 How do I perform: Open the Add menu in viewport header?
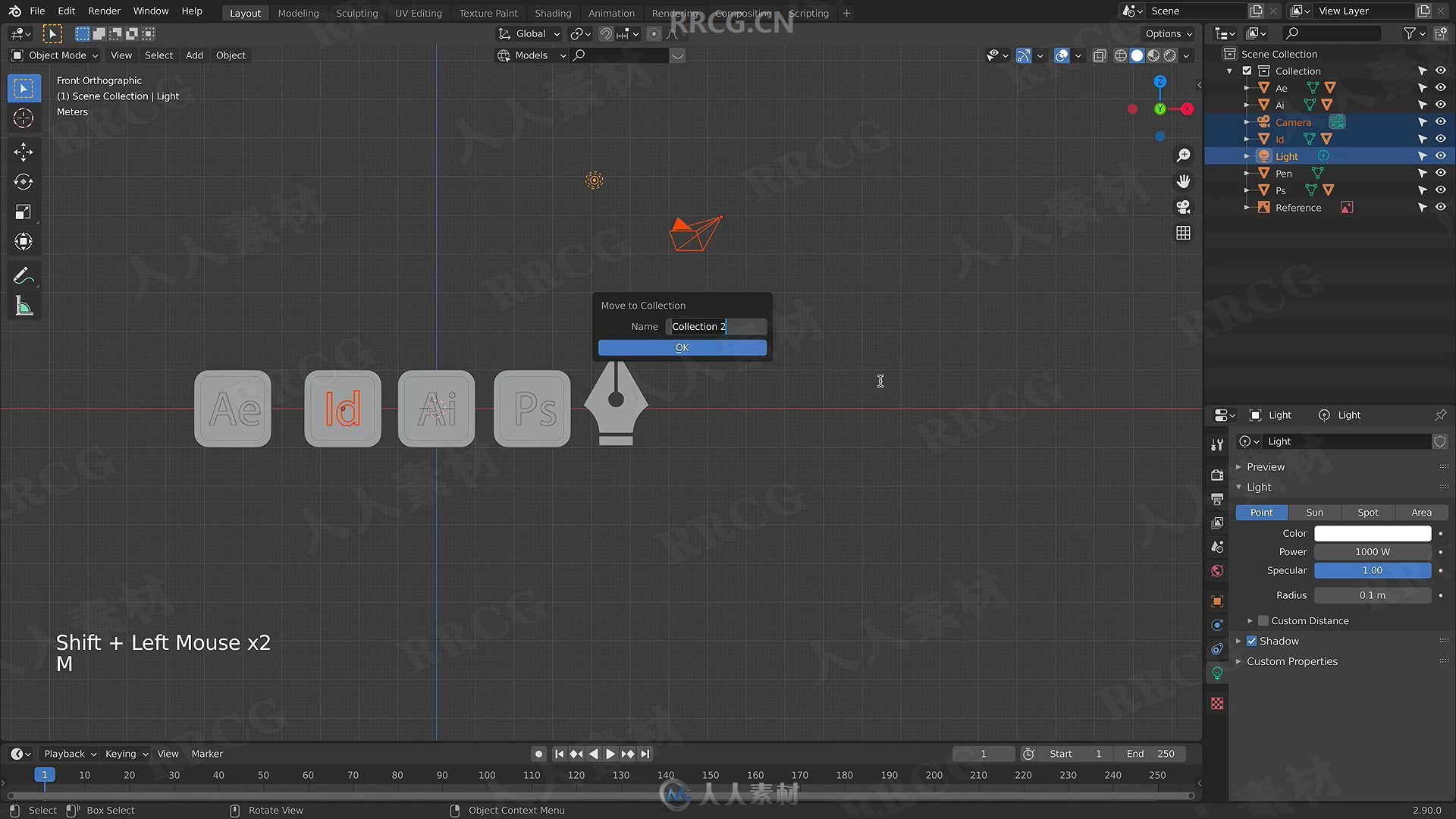[x=194, y=55]
